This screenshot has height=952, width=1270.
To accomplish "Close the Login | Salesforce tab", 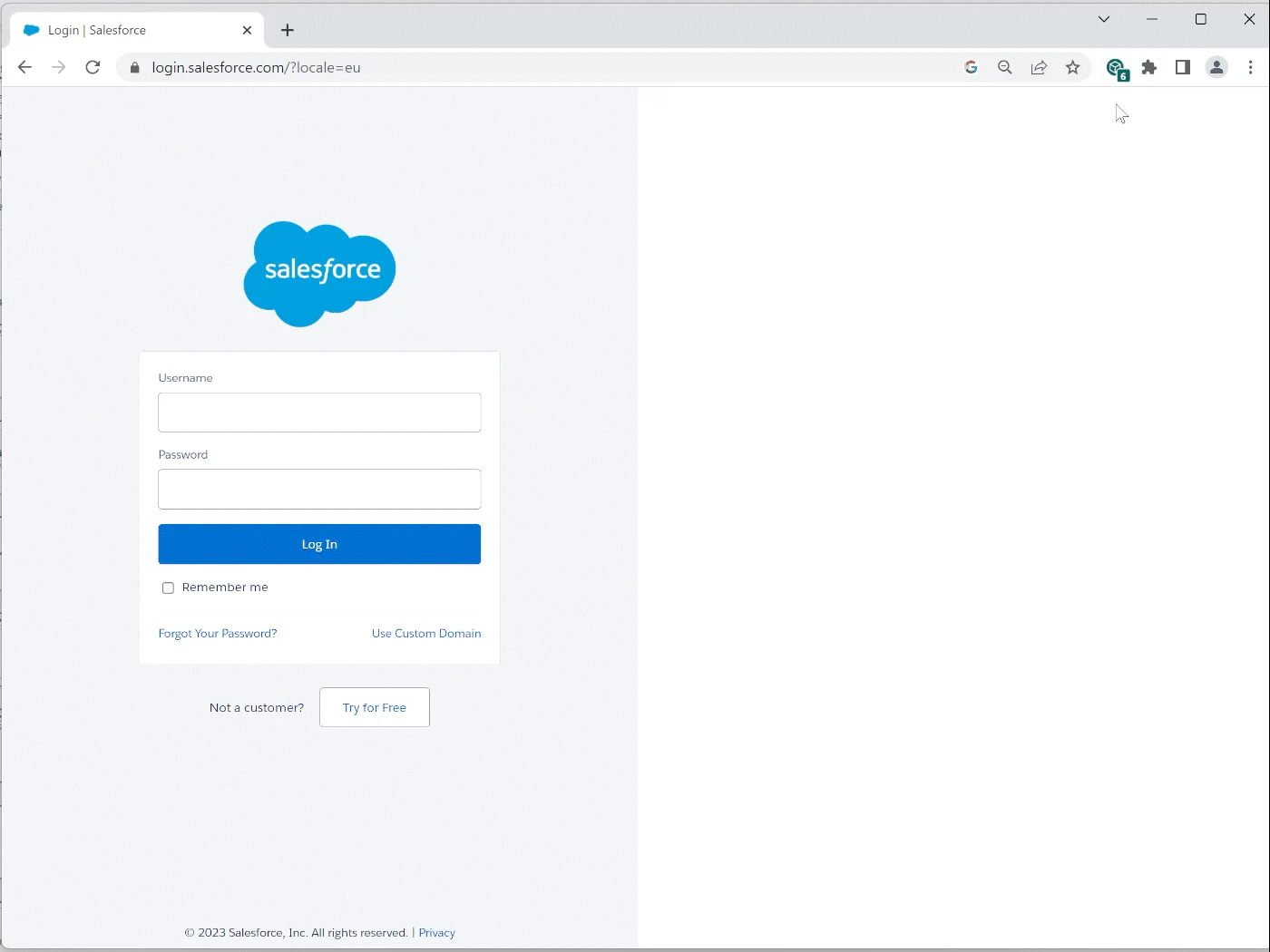I will 247,30.
